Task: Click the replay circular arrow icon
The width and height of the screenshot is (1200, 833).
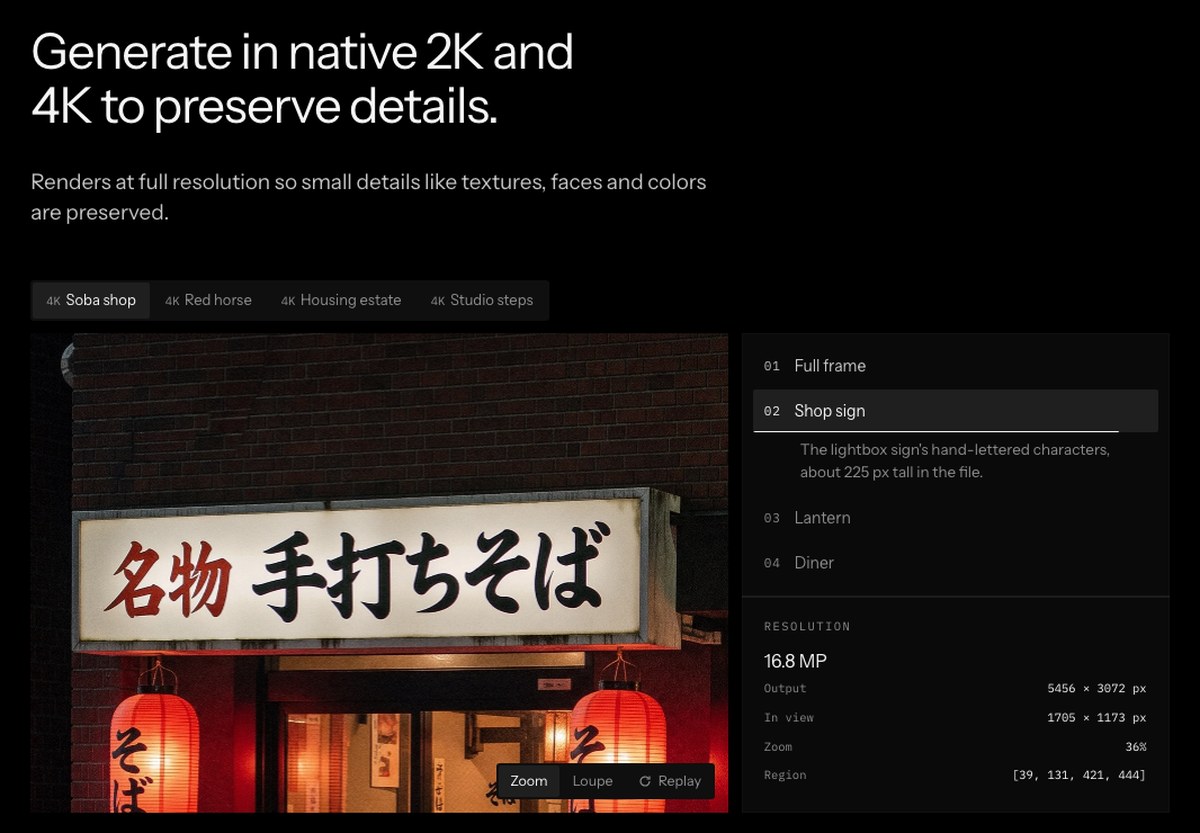Action: click(645, 781)
